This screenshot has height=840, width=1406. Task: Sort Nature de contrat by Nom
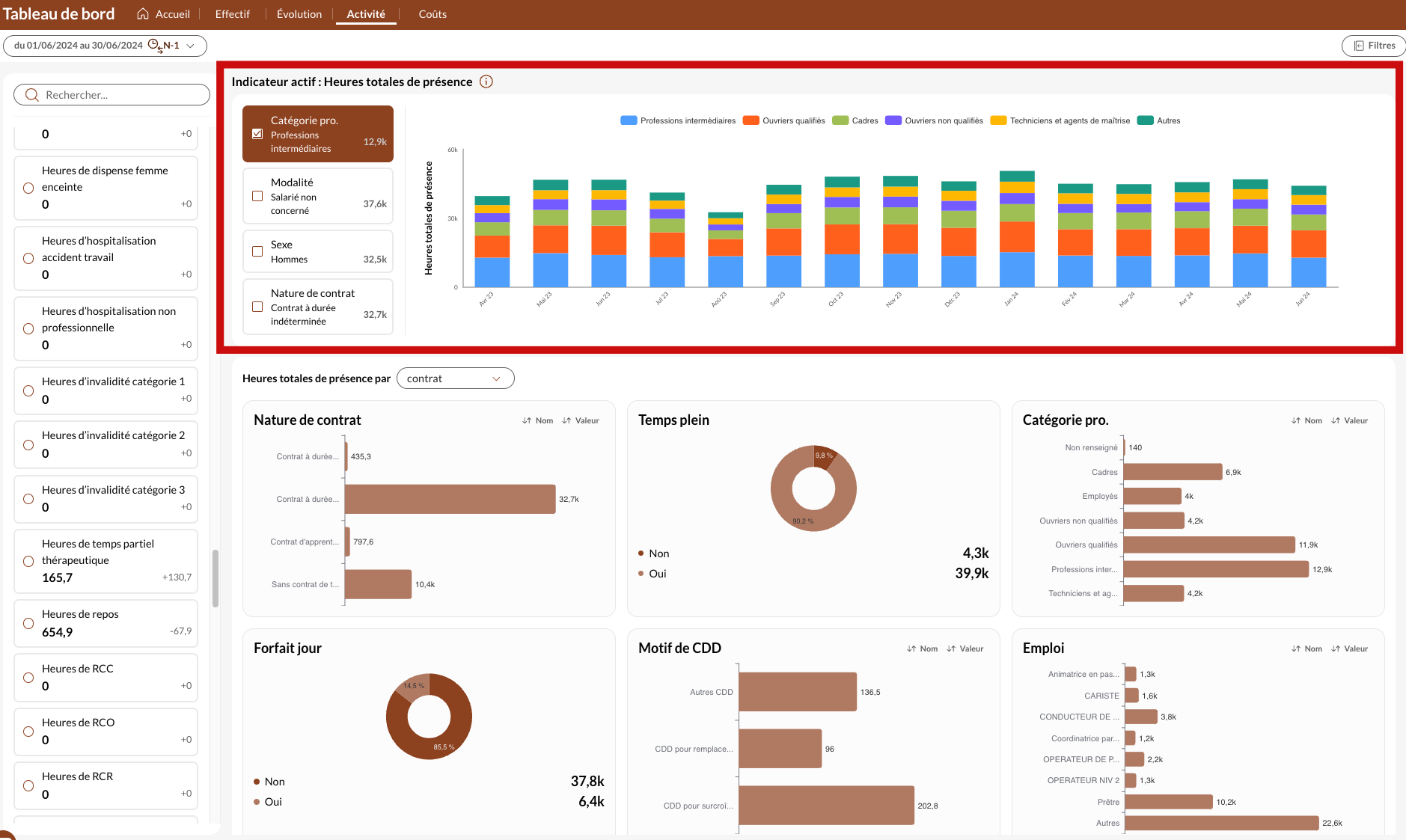537,420
